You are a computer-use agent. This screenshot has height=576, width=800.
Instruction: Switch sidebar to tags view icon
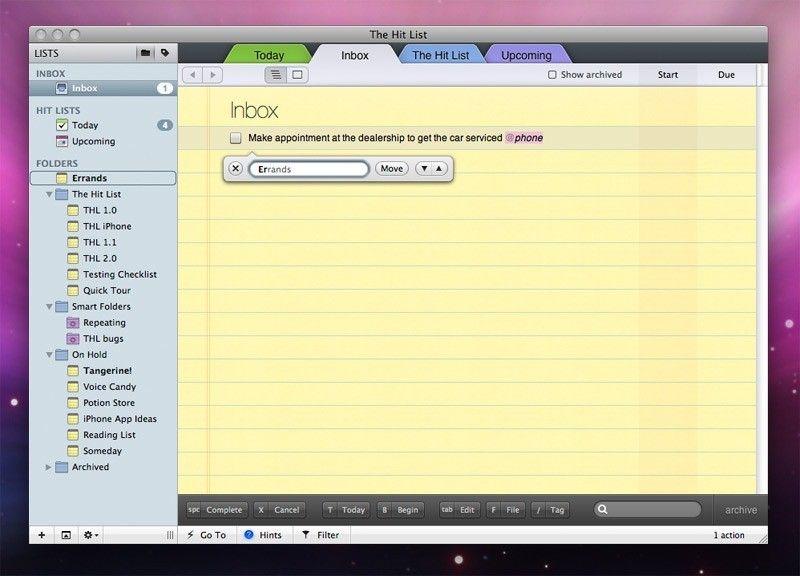click(x=165, y=53)
